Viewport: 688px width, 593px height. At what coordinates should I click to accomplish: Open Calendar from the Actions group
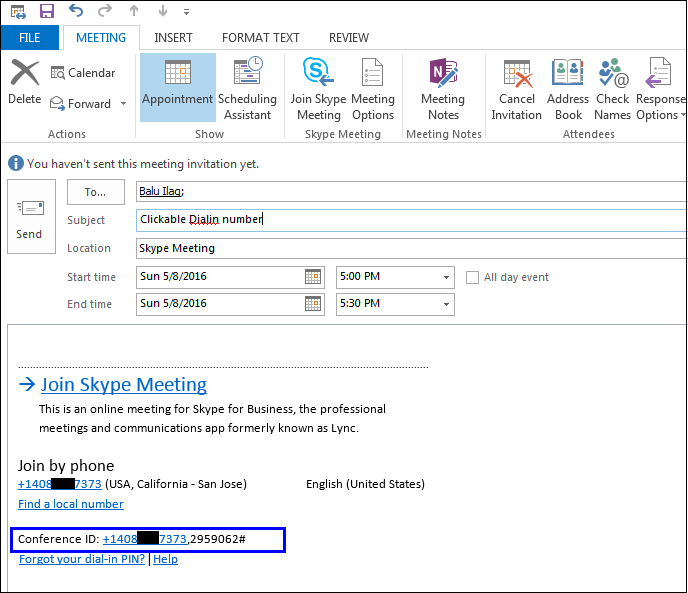tap(83, 73)
